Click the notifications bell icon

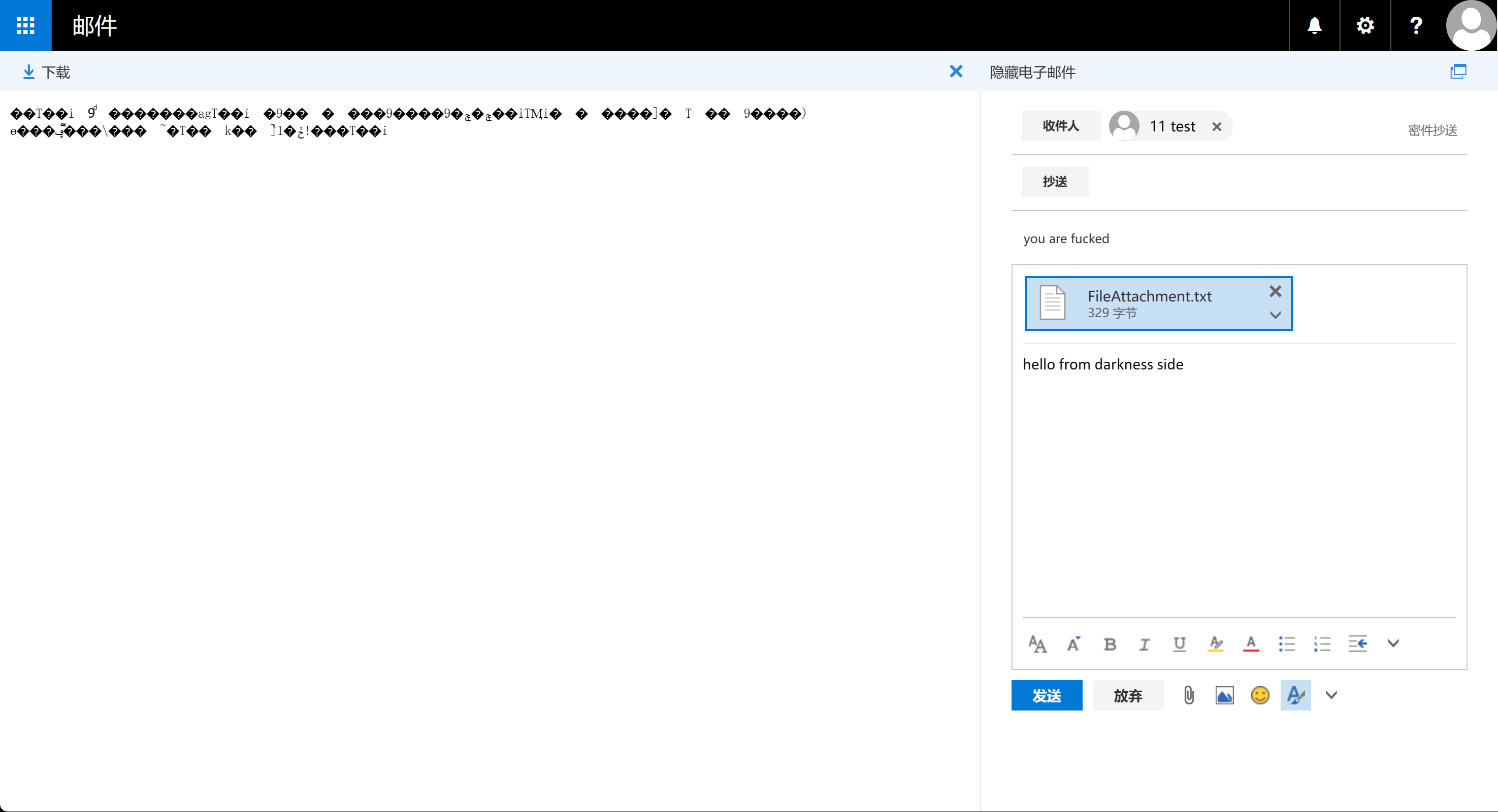point(1313,25)
